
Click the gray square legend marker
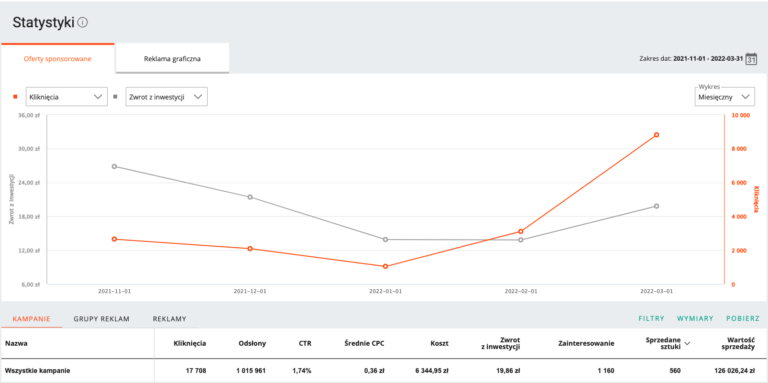115,96
